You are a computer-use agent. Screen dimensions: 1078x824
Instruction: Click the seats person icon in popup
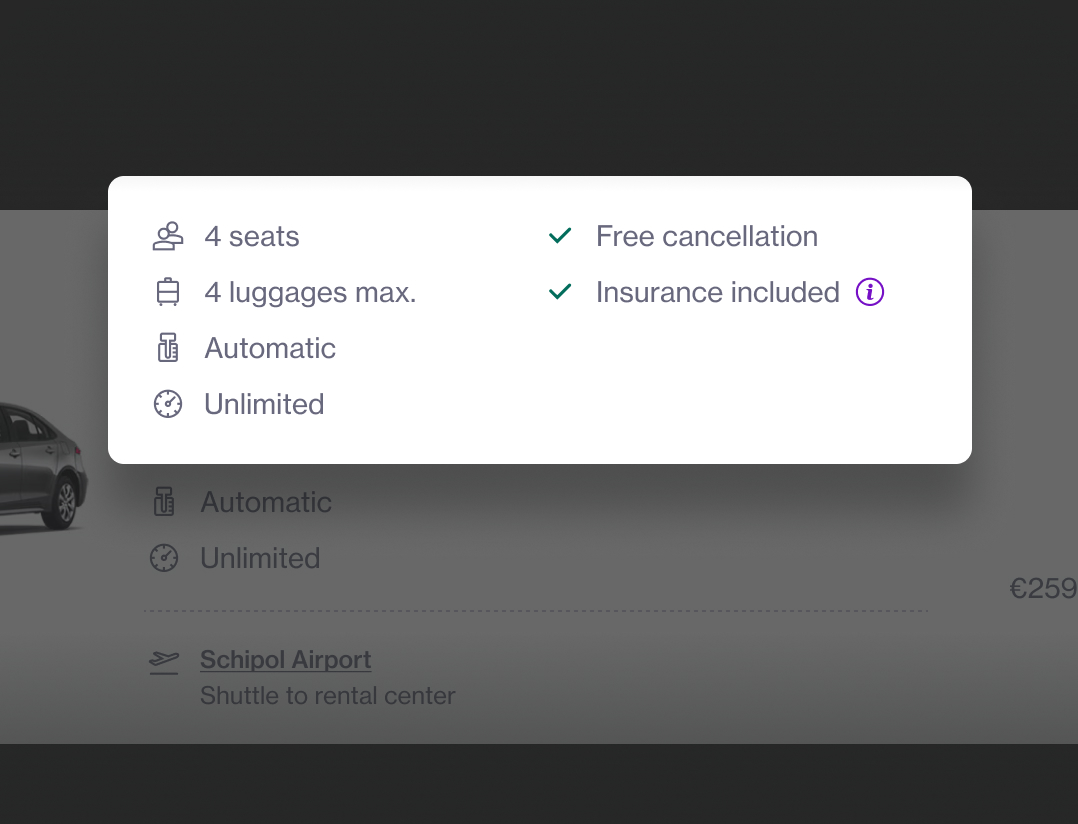pos(168,236)
